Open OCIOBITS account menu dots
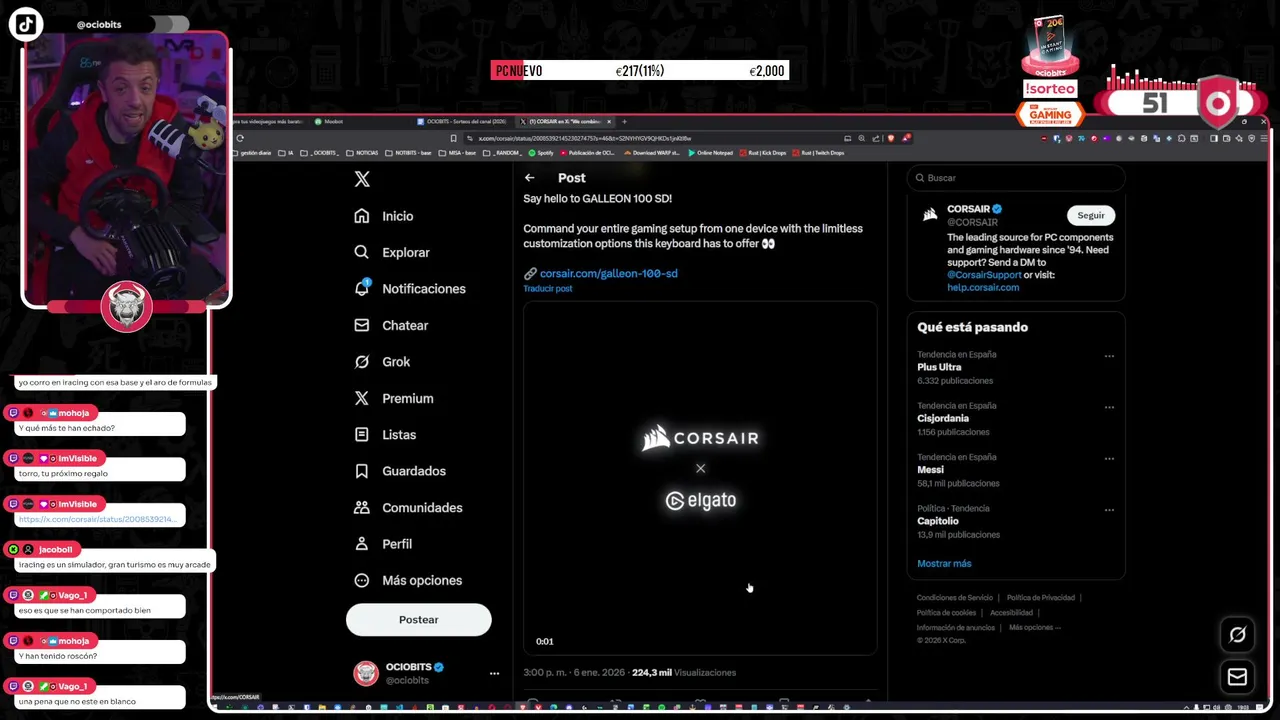 click(x=494, y=674)
